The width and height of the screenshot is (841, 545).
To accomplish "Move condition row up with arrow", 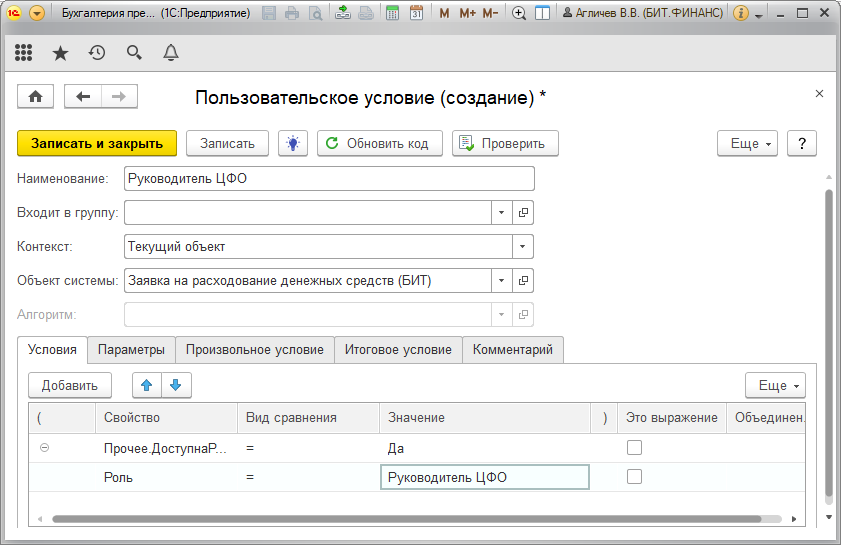I will tap(147, 385).
